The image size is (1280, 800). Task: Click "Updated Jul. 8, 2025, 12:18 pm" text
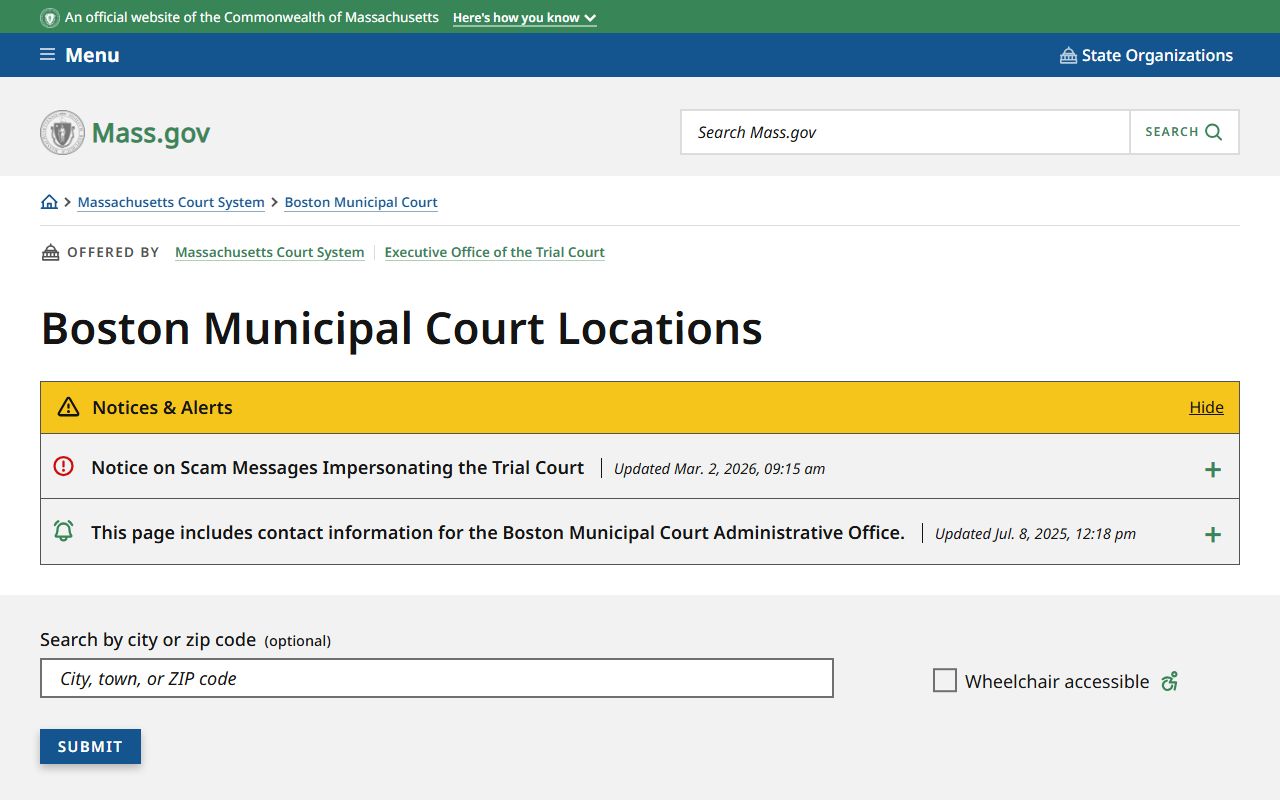[1035, 533]
